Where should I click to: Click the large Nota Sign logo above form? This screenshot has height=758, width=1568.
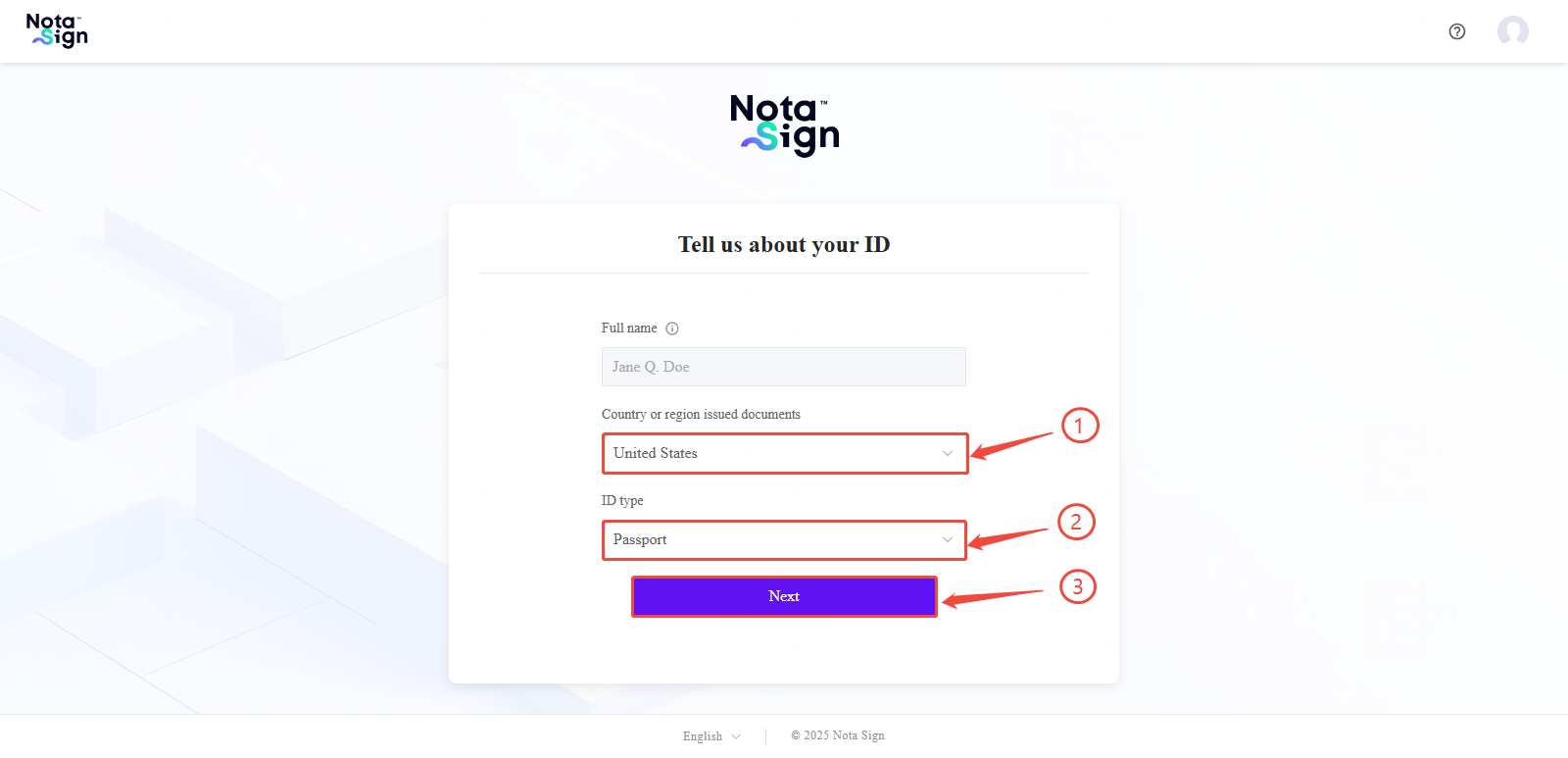click(x=784, y=125)
